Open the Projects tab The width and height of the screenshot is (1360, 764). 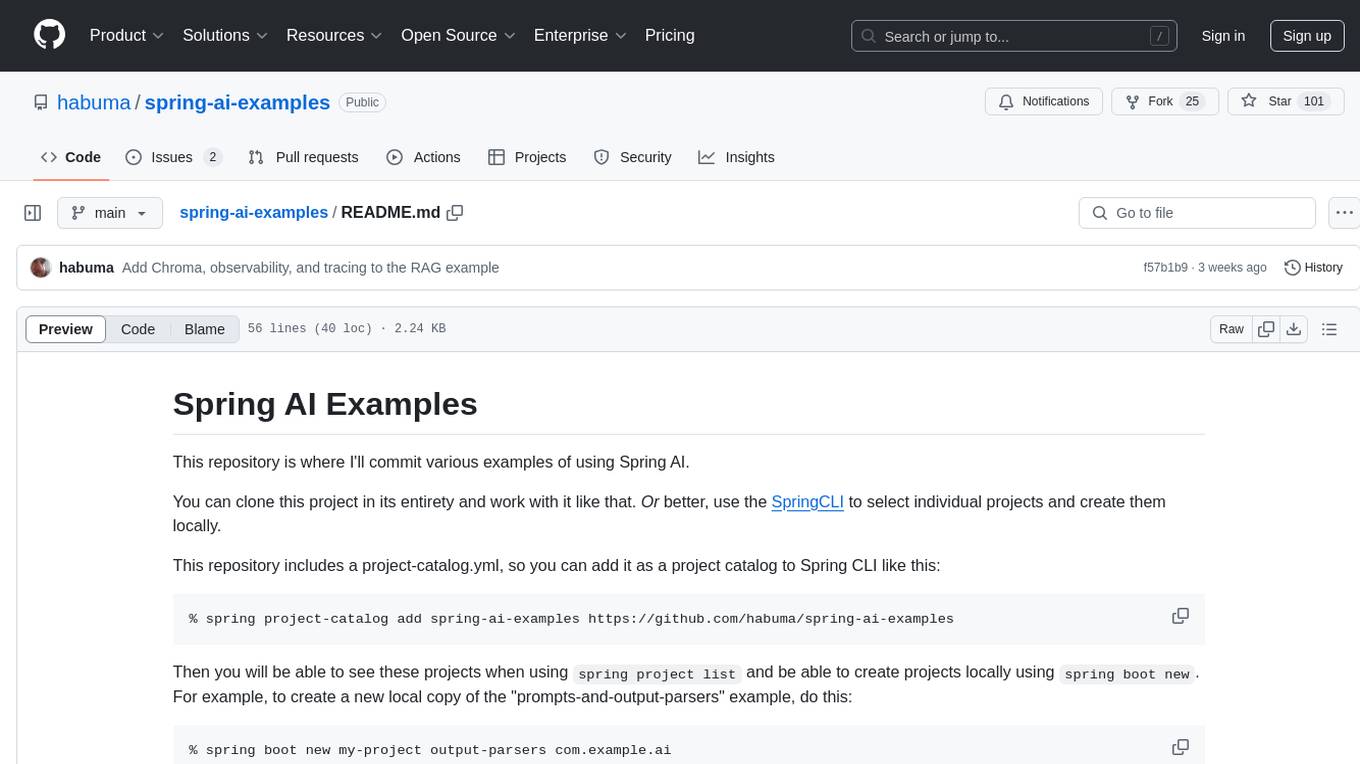pyautogui.click(x=527, y=157)
